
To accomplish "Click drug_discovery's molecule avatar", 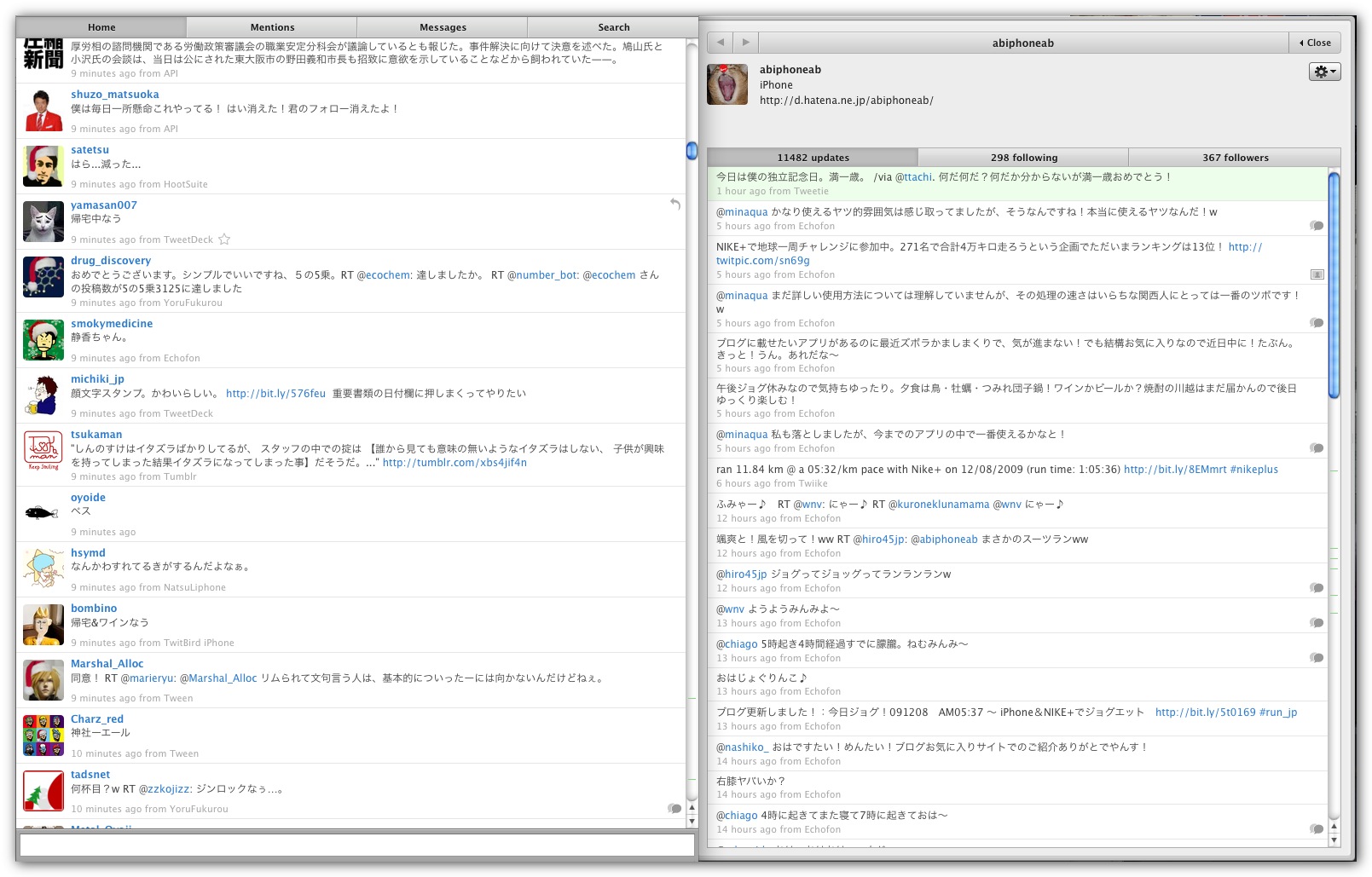I will [43, 277].
